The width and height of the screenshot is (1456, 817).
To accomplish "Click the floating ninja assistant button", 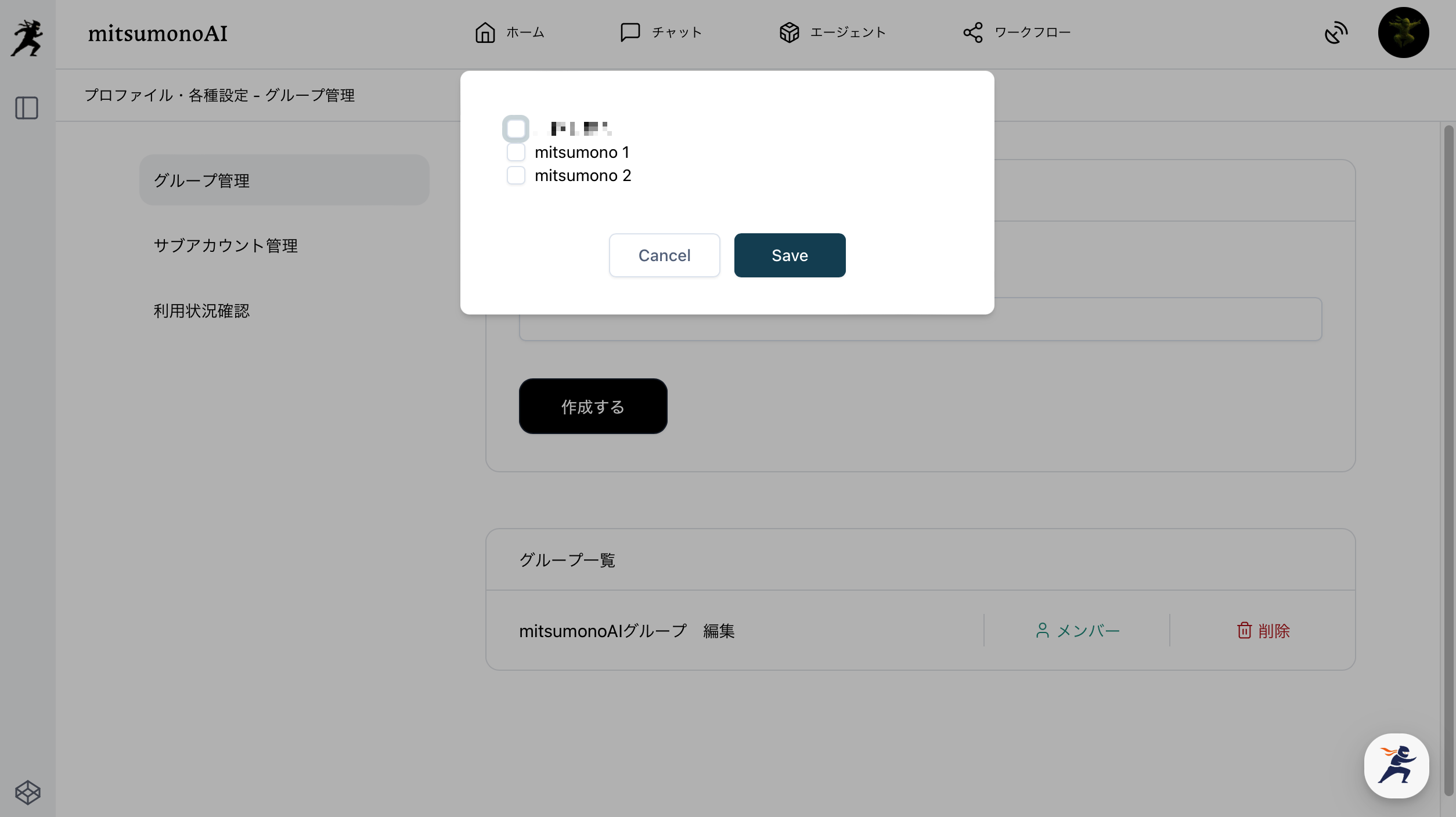I will coord(1396,766).
